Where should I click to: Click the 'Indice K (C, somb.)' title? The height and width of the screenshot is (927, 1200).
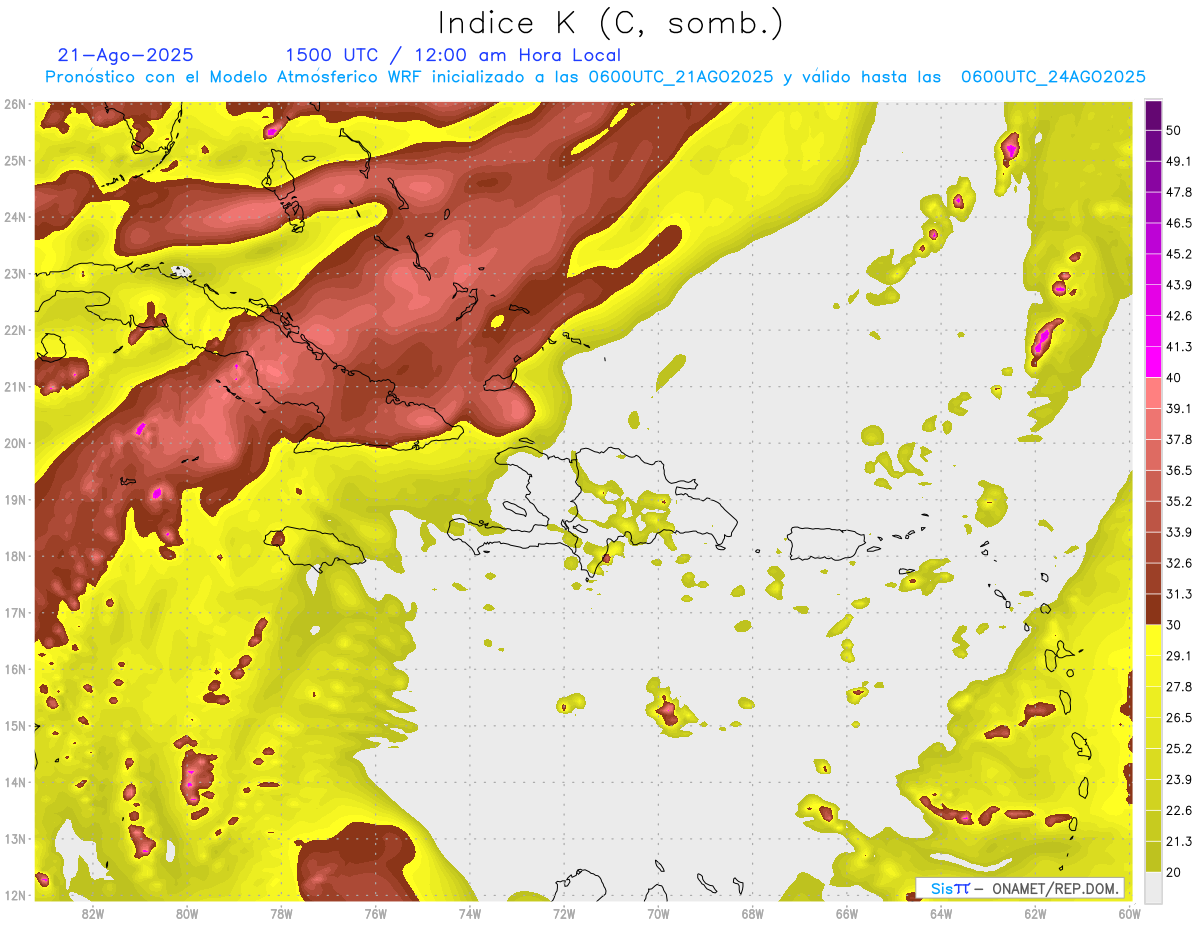point(610,22)
